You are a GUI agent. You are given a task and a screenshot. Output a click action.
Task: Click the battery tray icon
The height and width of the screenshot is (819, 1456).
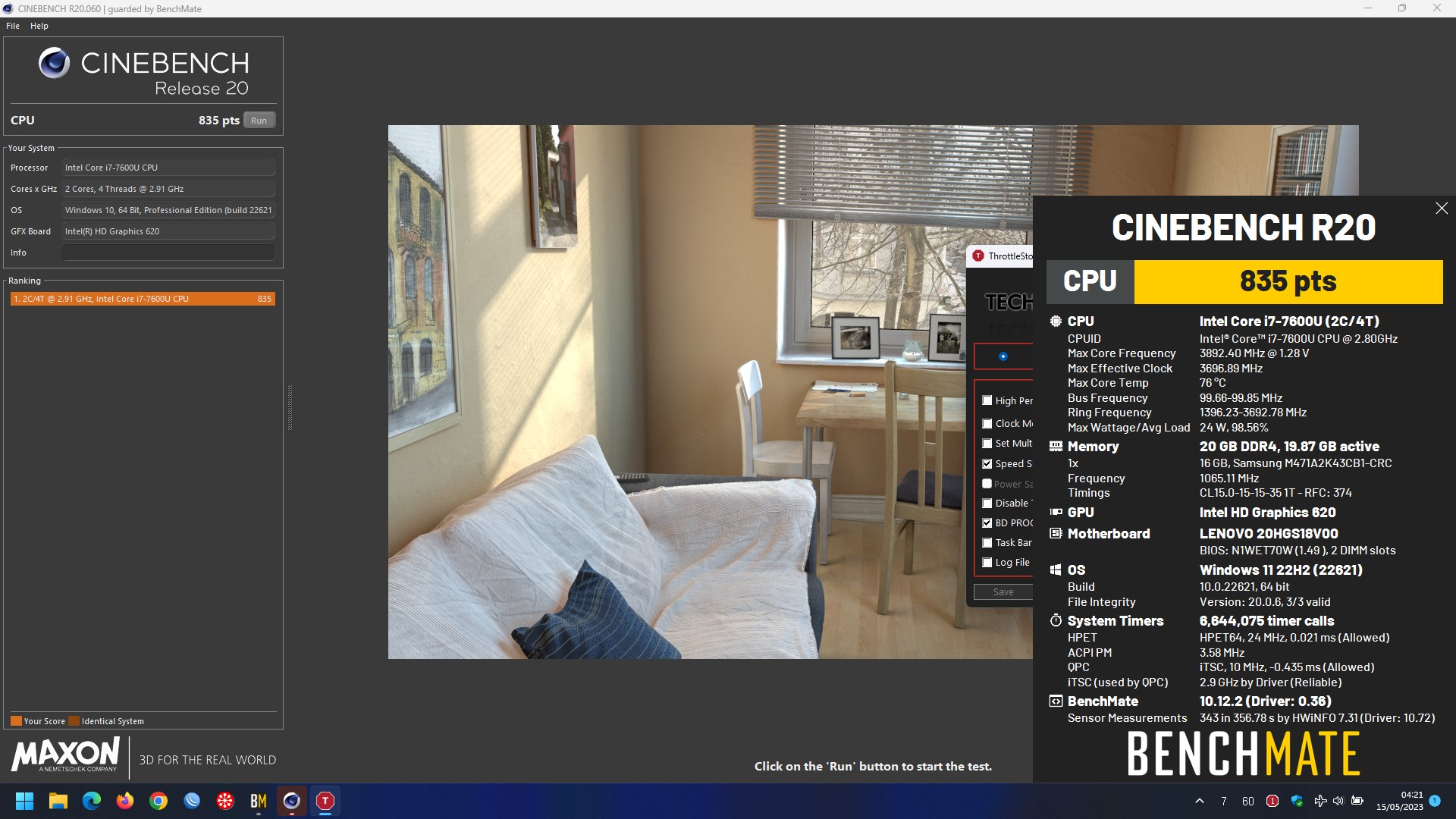pyautogui.click(x=1357, y=801)
